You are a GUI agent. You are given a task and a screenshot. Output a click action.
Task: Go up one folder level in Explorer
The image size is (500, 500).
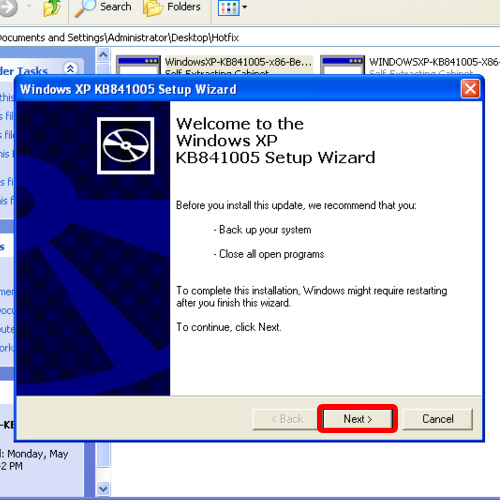tap(52, 8)
